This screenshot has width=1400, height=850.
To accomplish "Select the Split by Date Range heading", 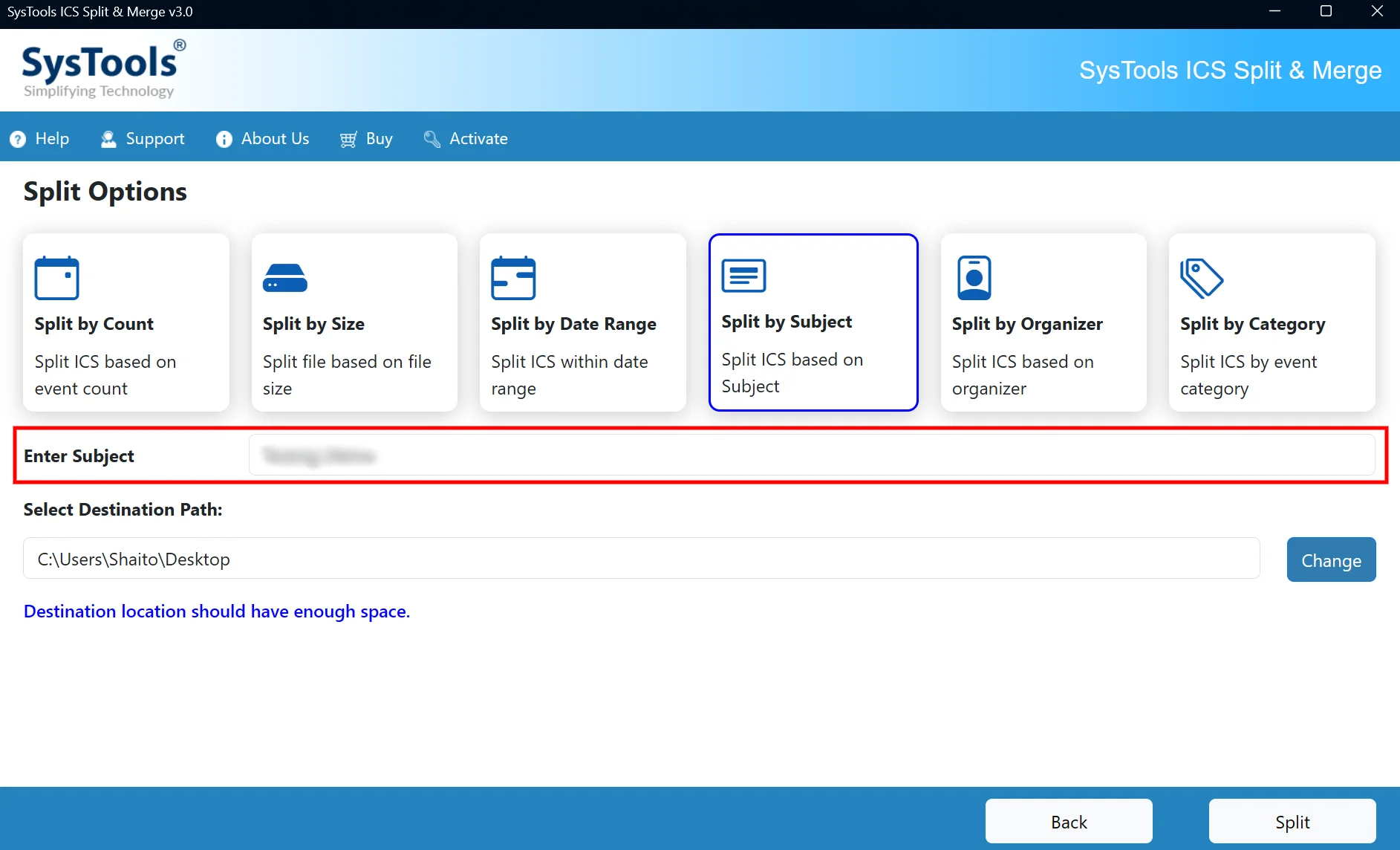I will click(x=573, y=324).
